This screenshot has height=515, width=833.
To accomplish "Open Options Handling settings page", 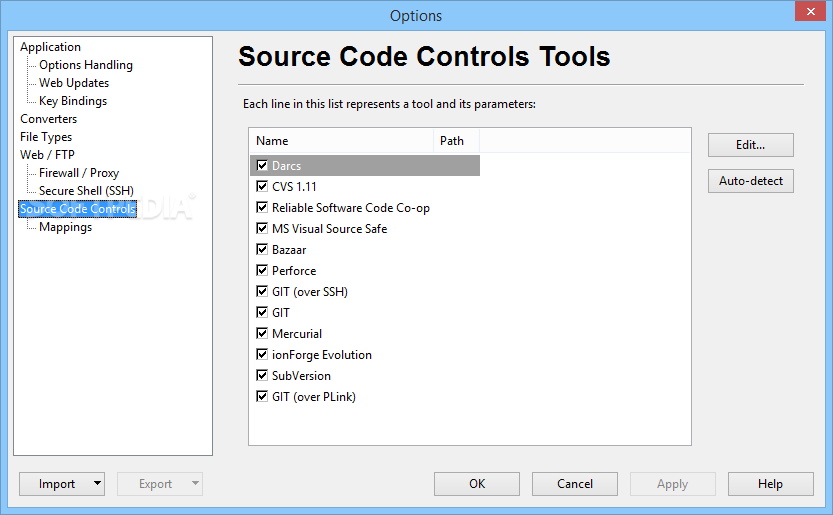I will (86, 65).
